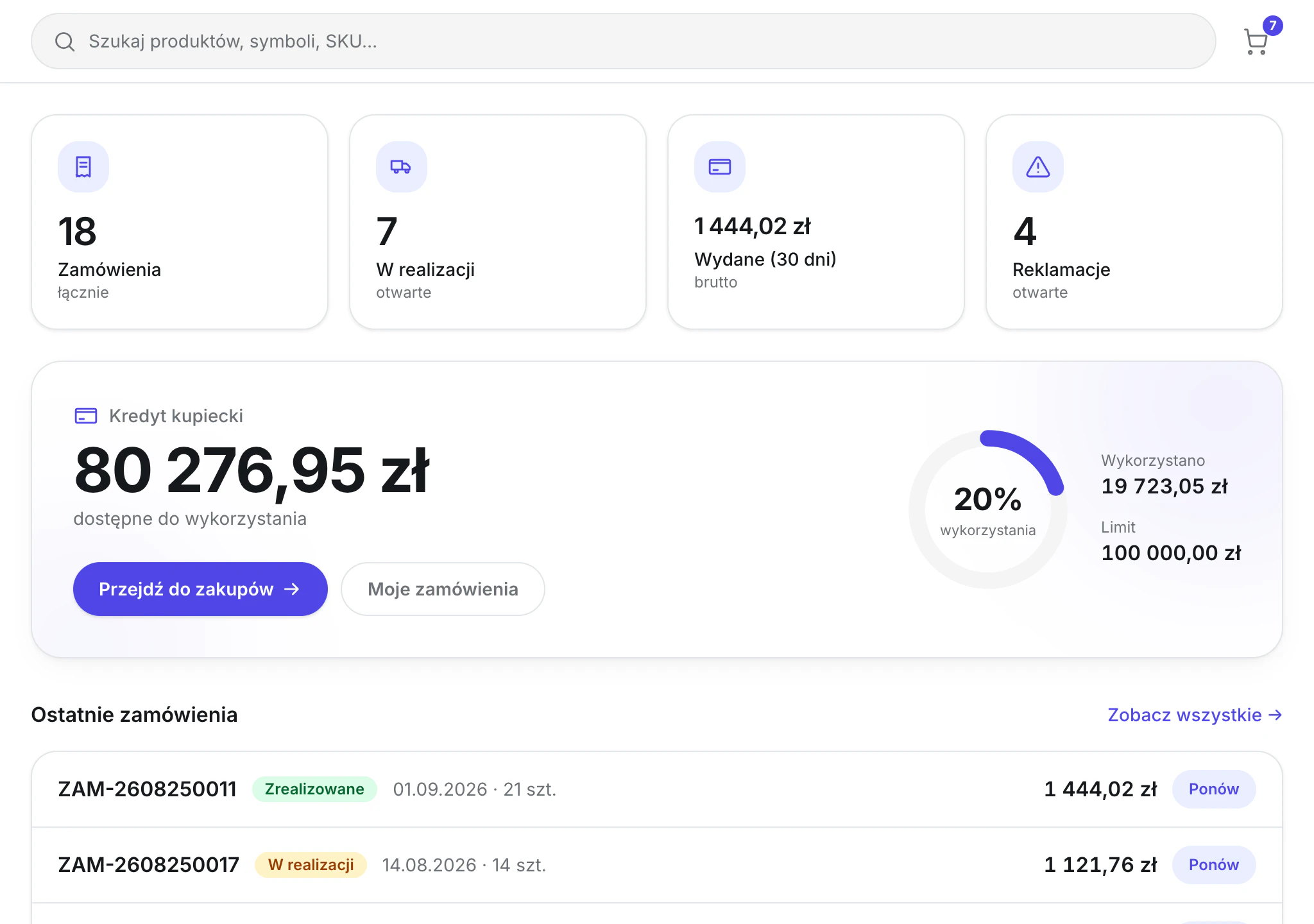Click the Ostatnie zamówienia heading
The height and width of the screenshot is (924, 1314).
click(134, 715)
